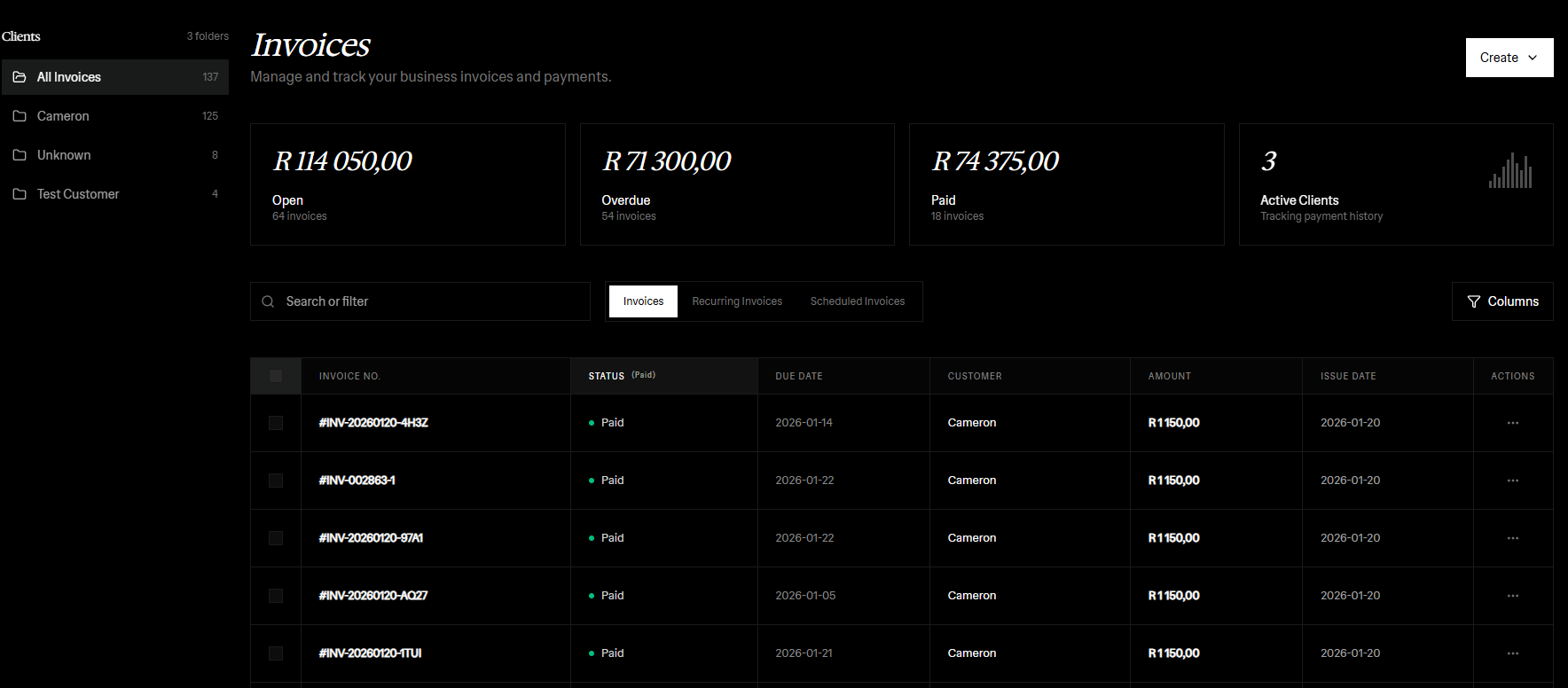Select checkbox for invoice #INV-20260120-97A1
Screen dimensions: 1568x688
point(276,538)
